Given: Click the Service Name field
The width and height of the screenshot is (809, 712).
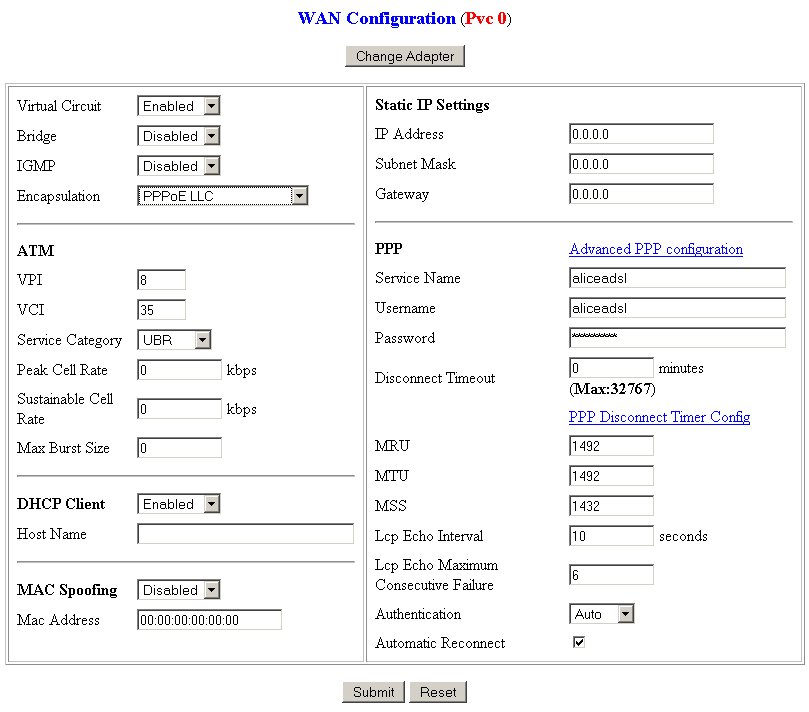Looking at the screenshot, I should [x=677, y=278].
